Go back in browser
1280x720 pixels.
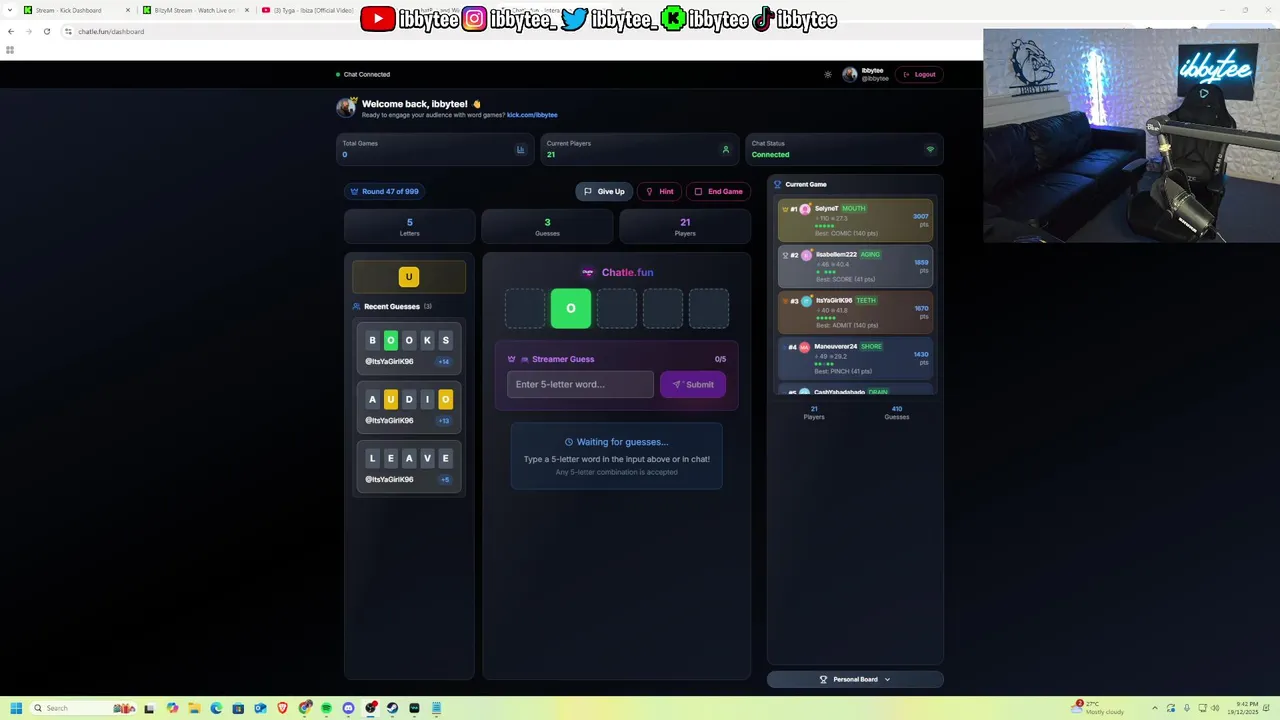(11, 31)
